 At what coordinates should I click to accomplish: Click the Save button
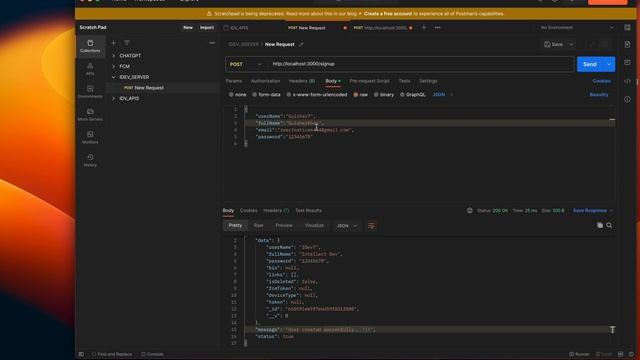[554, 44]
